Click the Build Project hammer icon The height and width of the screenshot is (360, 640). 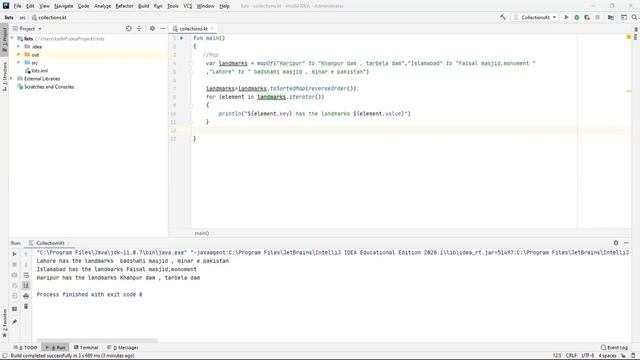(502, 17)
